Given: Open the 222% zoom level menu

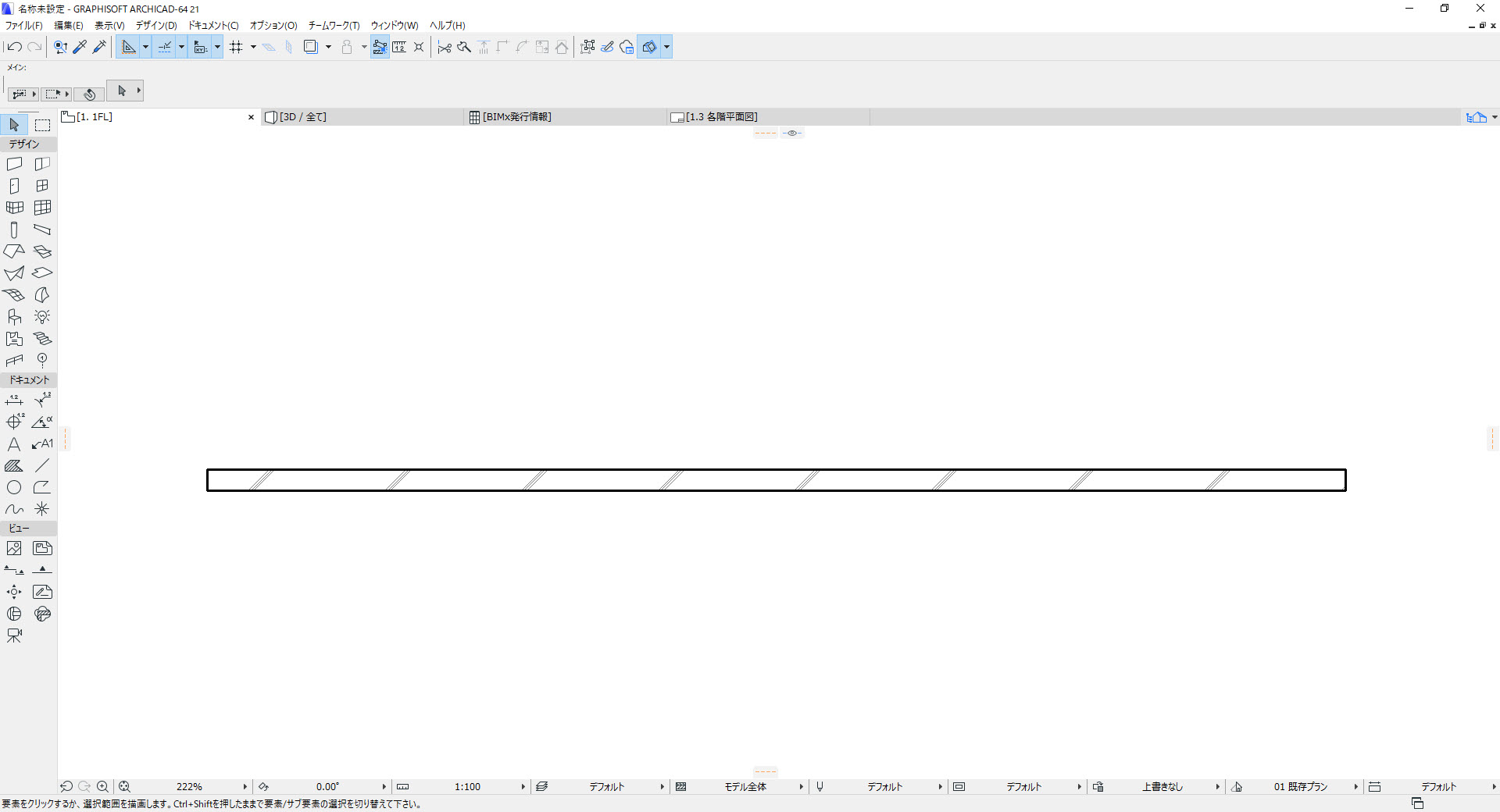Looking at the screenshot, I should [x=189, y=786].
